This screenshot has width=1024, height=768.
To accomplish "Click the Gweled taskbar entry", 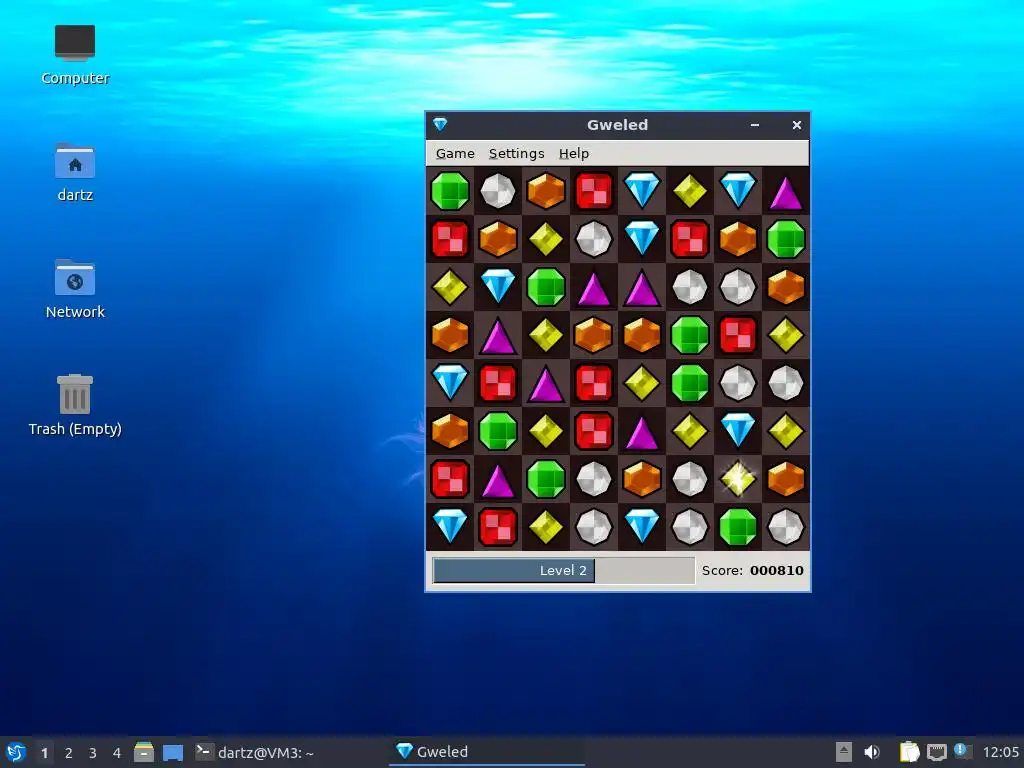I will coord(487,752).
